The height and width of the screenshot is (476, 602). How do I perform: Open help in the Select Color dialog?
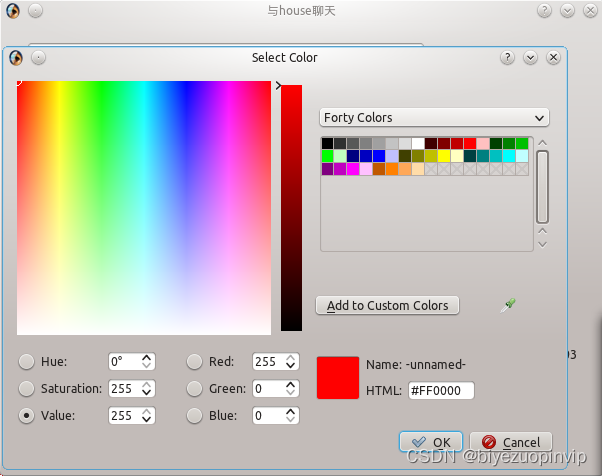coord(507,58)
